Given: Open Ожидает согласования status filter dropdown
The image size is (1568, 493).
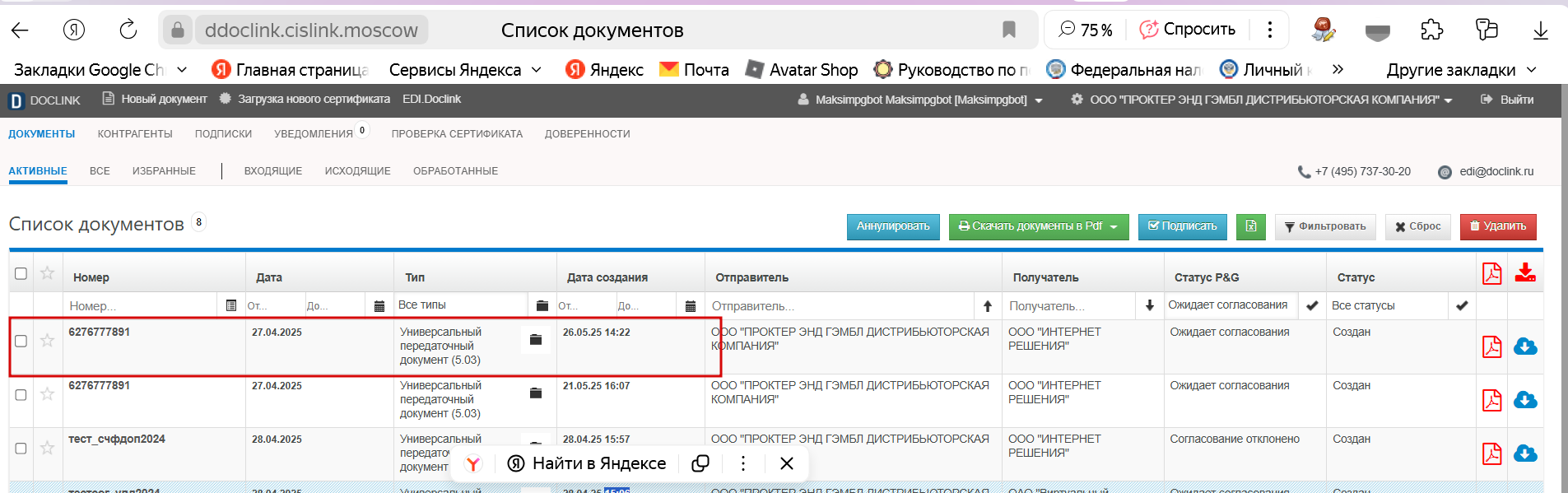Looking at the screenshot, I should pyautogui.click(x=1231, y=305).
